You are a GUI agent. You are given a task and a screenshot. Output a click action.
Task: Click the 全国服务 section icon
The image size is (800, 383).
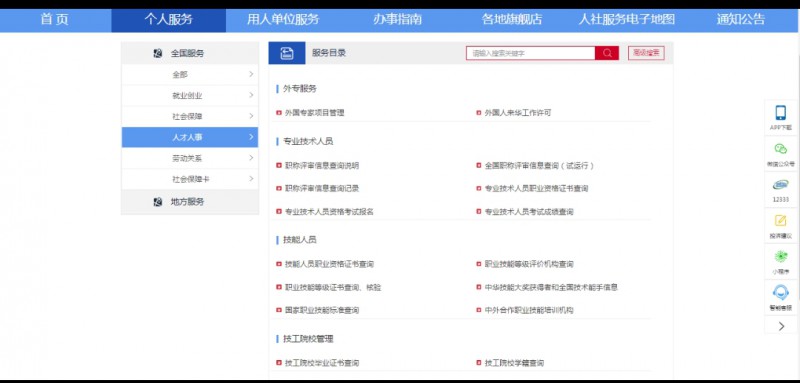pos(158,53)
